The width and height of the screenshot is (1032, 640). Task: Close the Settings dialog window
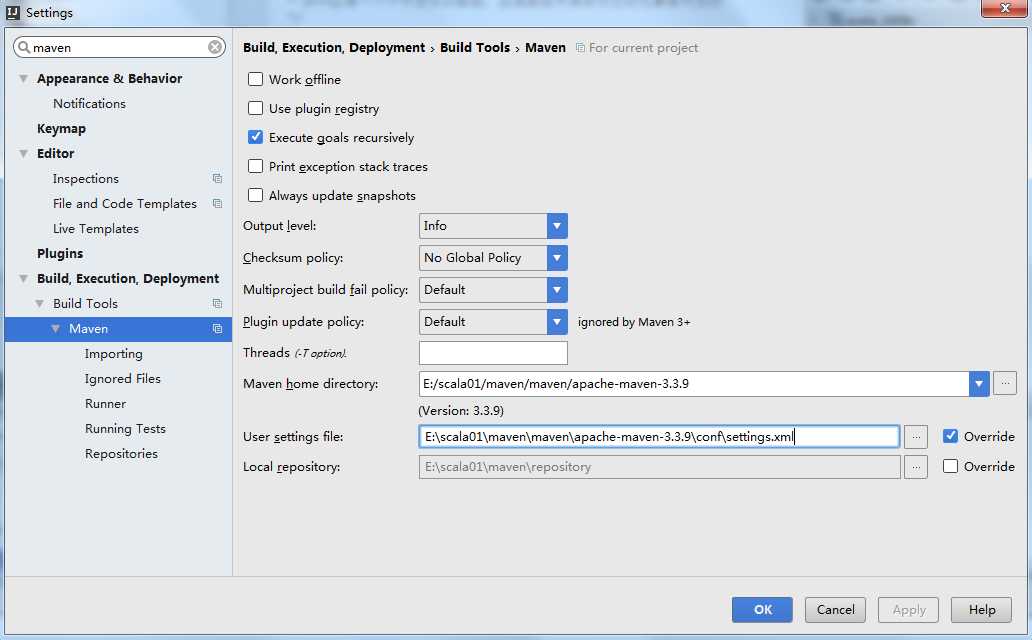click(1004, 9)
